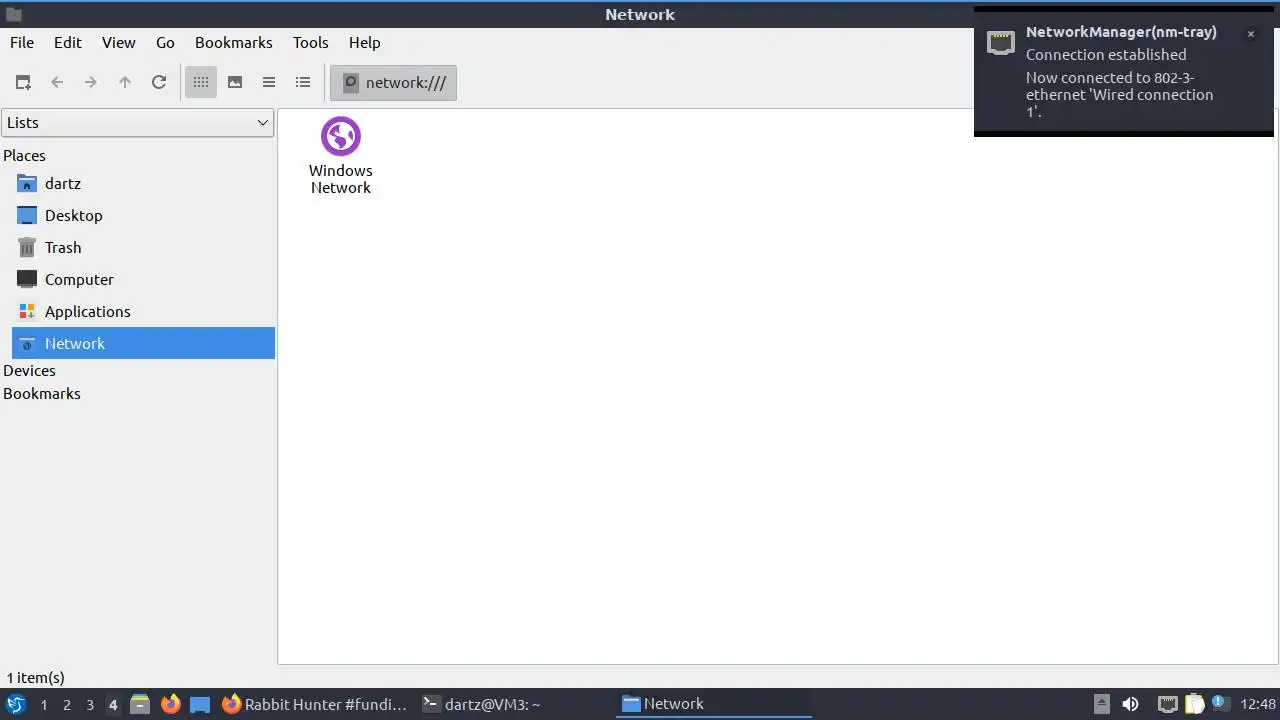This screenshot has width=1280, height=720.
Task: Switch to compact list view
Action: (269, 82)
